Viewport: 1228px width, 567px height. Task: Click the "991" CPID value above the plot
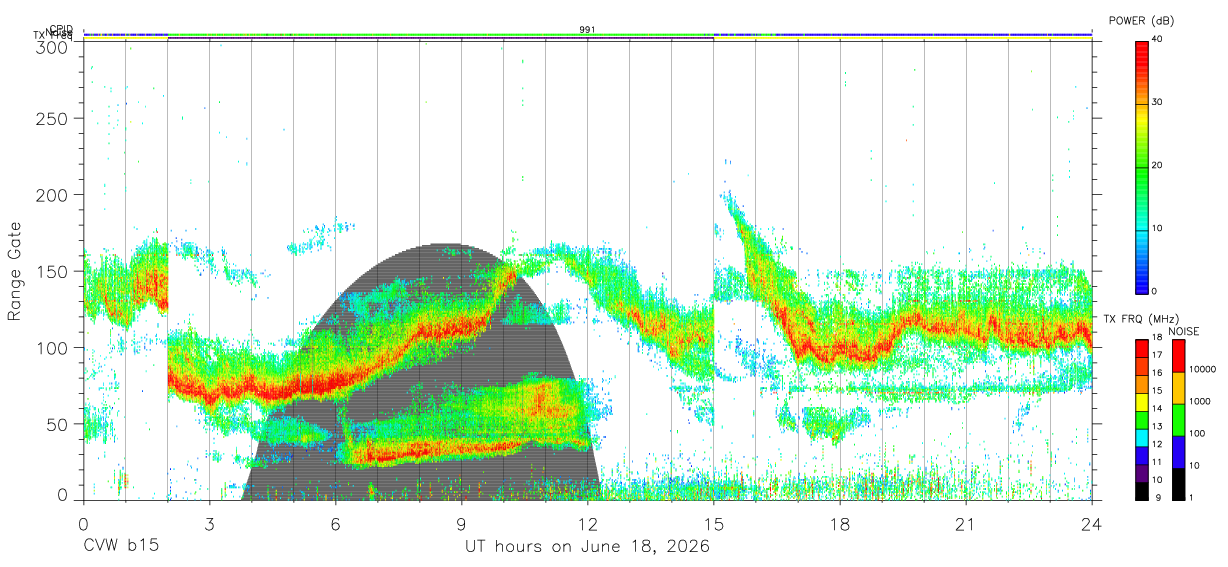pyautogui.click(x=587, y=30)
